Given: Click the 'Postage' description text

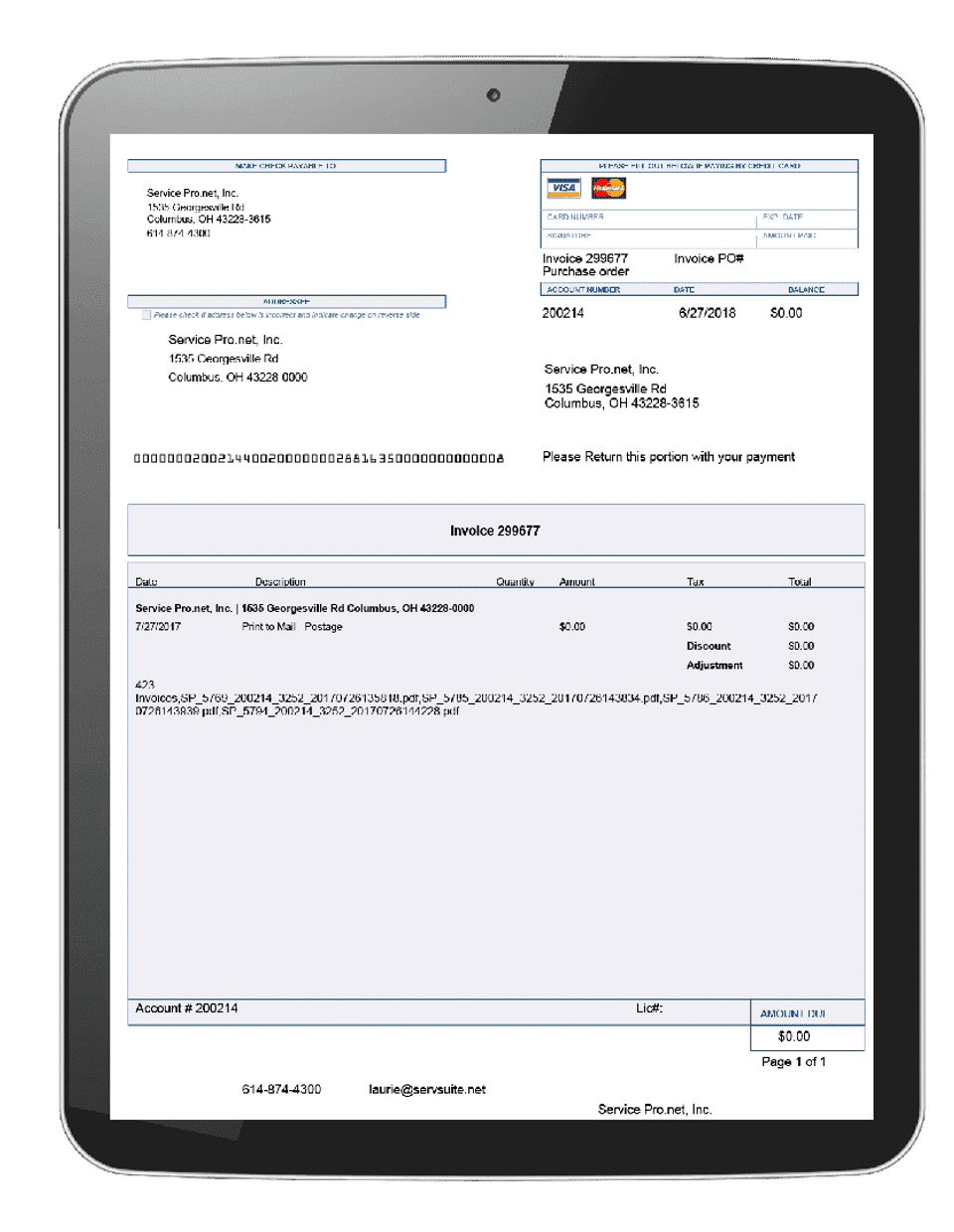Looking at the screenshot, I should tap(323, 627).
